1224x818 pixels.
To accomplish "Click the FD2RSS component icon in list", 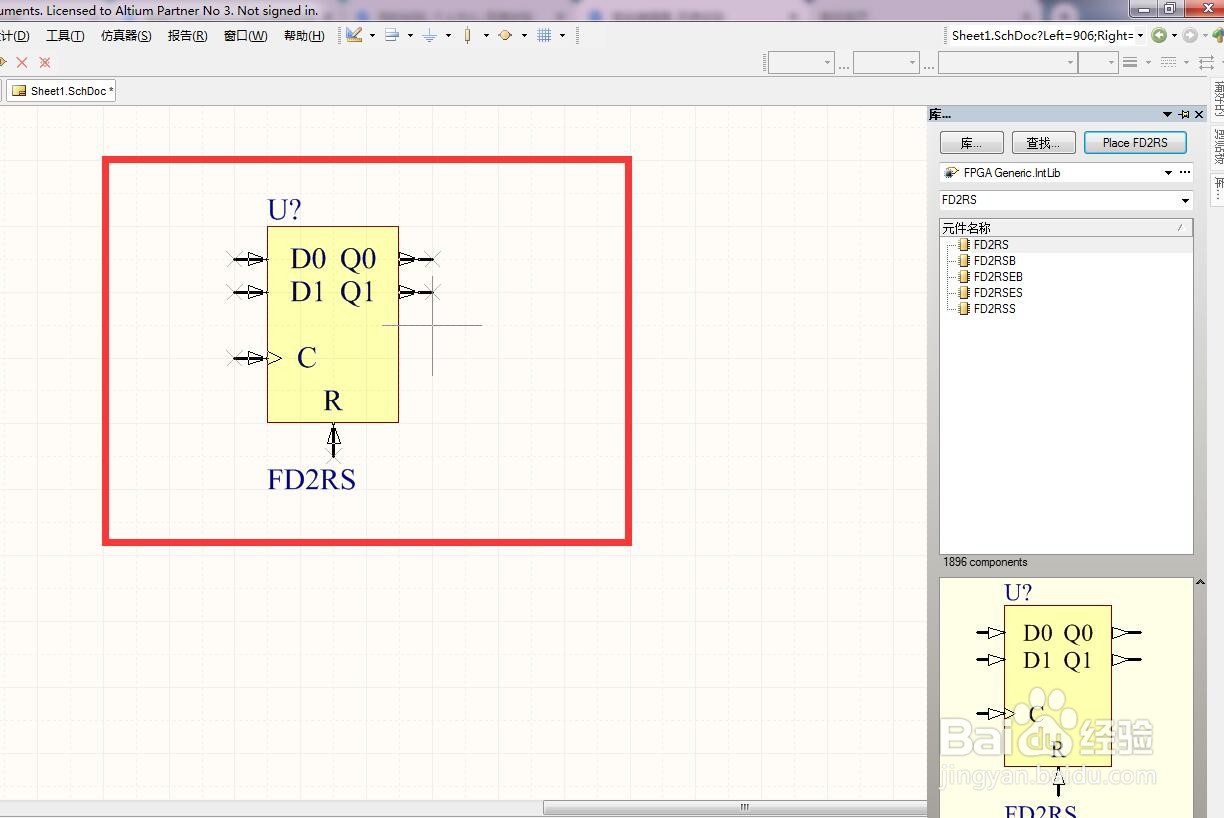I will [x=964, y=309].
